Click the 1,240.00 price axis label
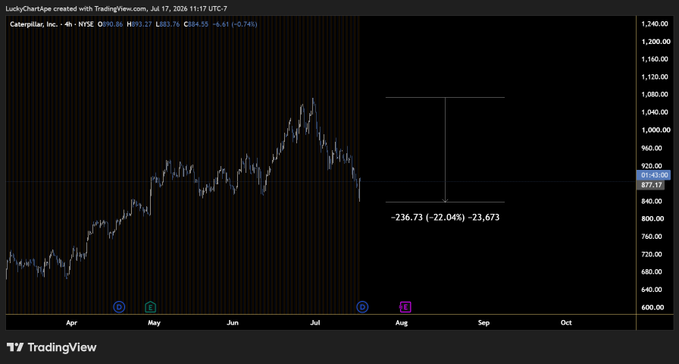 [x=655, y=24]
